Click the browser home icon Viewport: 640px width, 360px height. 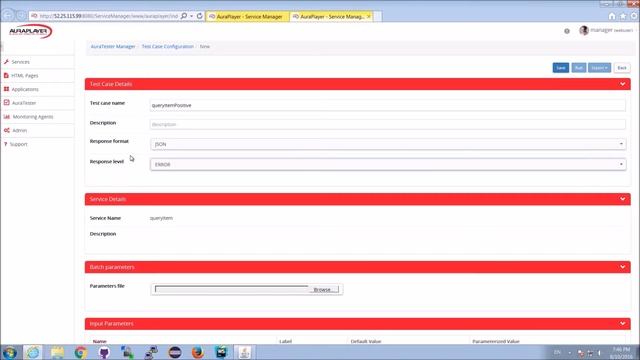click(611, 16)
